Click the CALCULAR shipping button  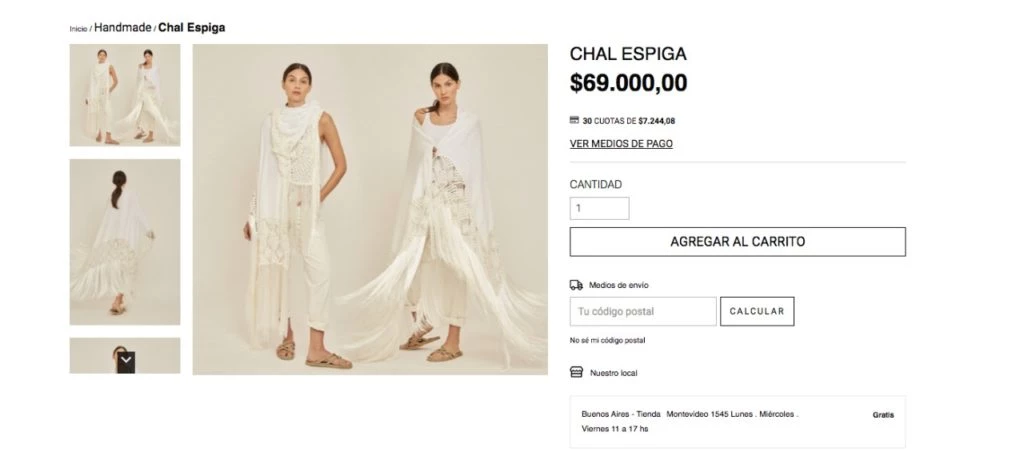pyautogui.click(x=757, y=312)
